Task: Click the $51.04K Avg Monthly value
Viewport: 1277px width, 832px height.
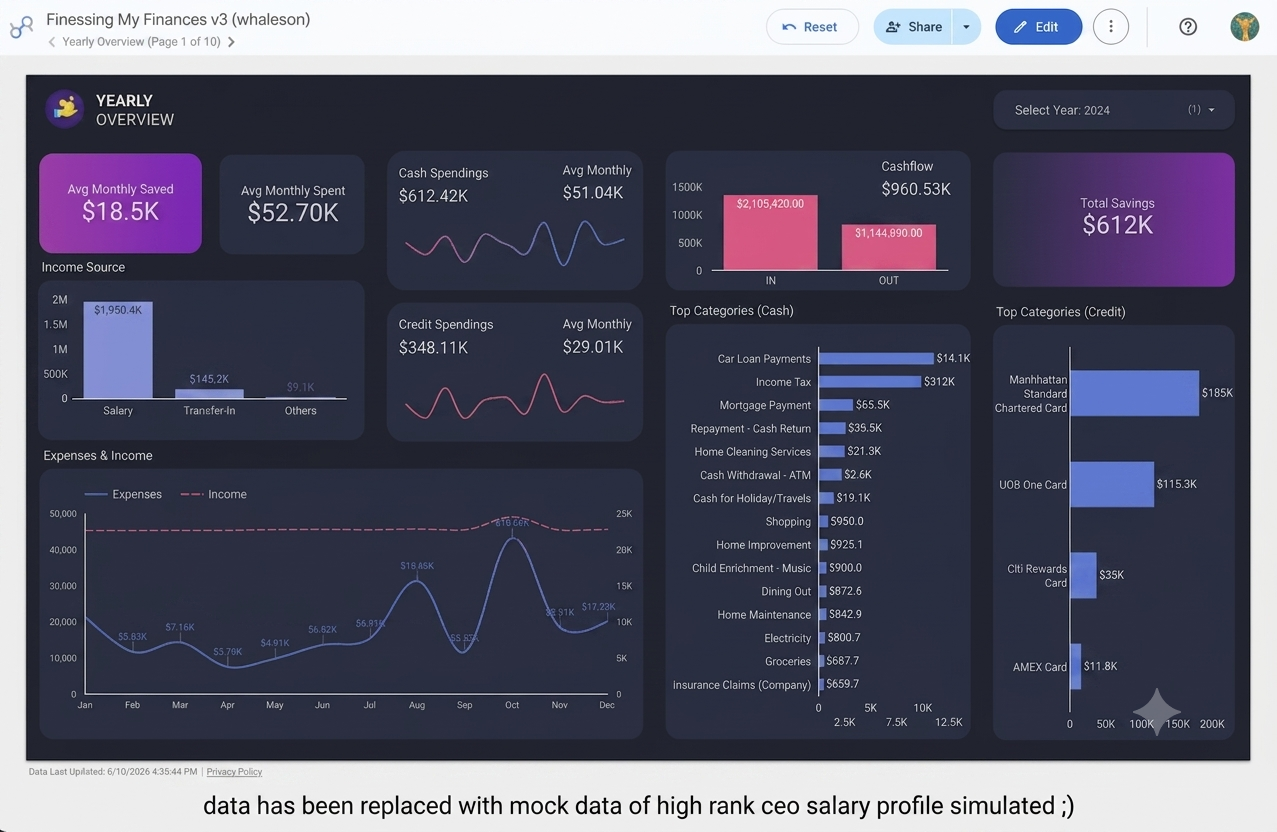Action: click(x=593, y=192)
